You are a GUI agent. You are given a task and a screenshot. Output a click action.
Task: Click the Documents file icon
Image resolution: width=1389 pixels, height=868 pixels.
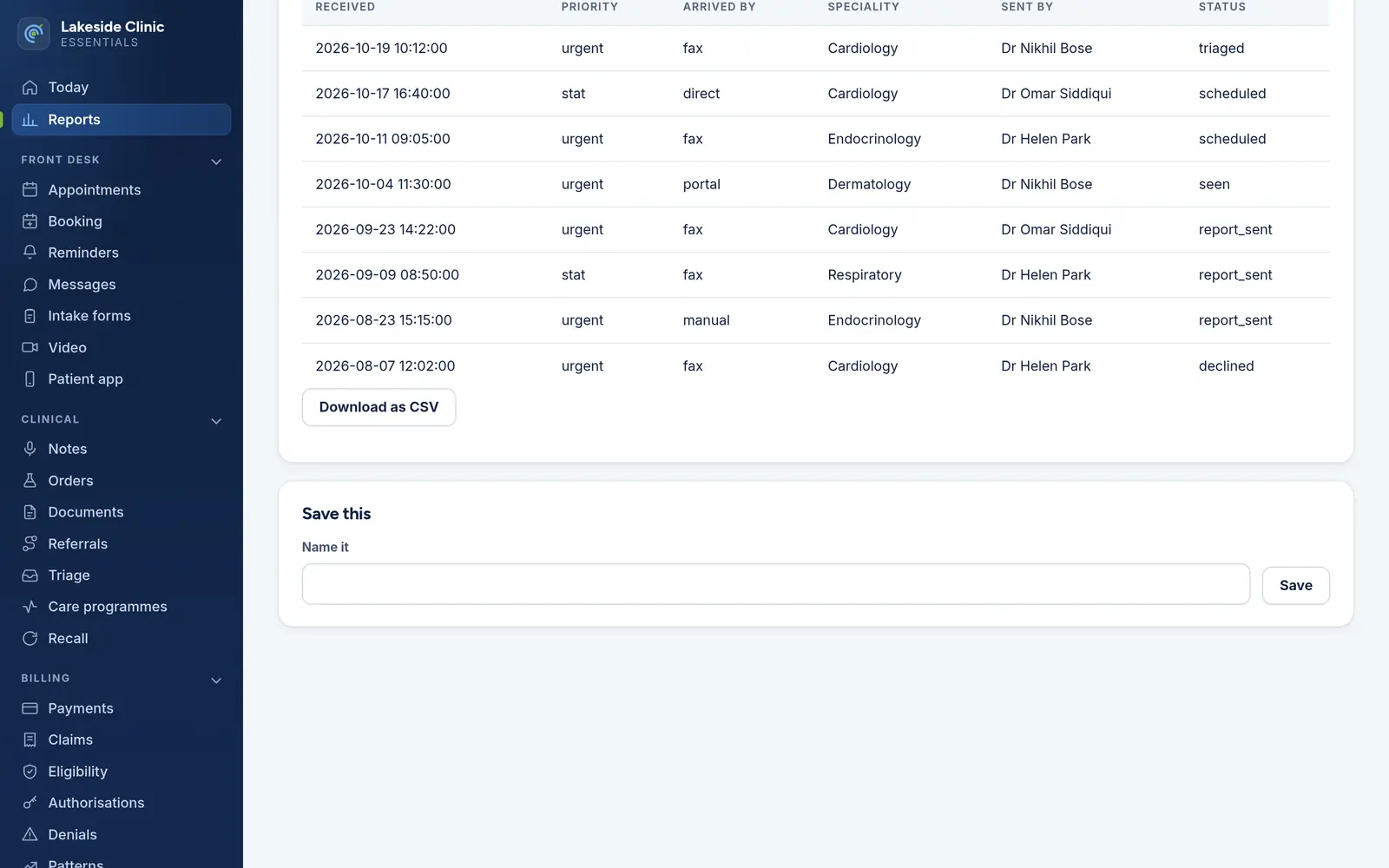[x=30, y=512]
